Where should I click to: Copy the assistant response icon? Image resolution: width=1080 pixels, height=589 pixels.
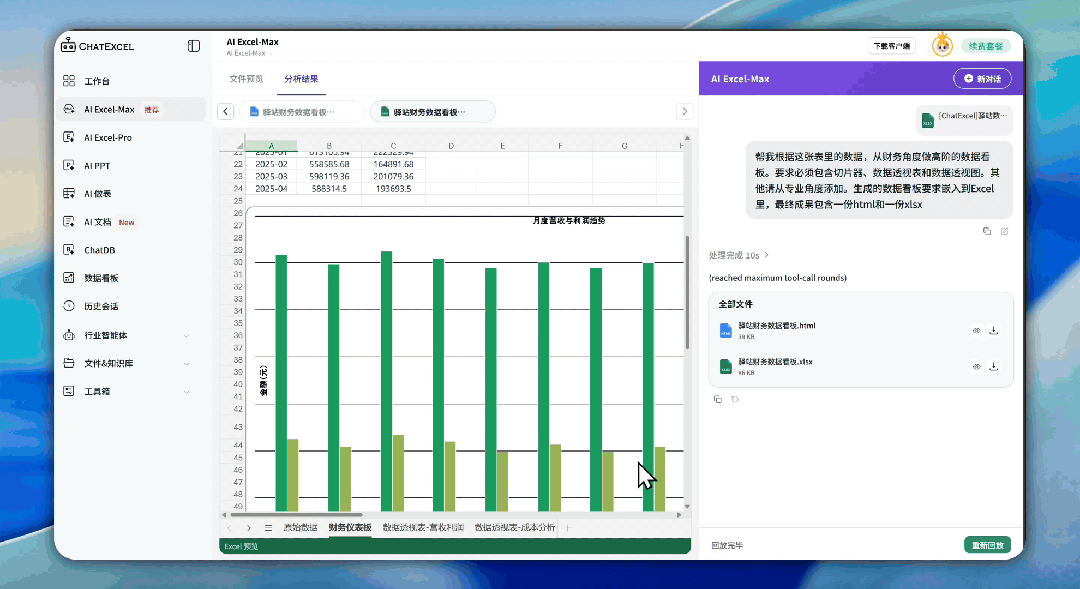pos(718,400)
